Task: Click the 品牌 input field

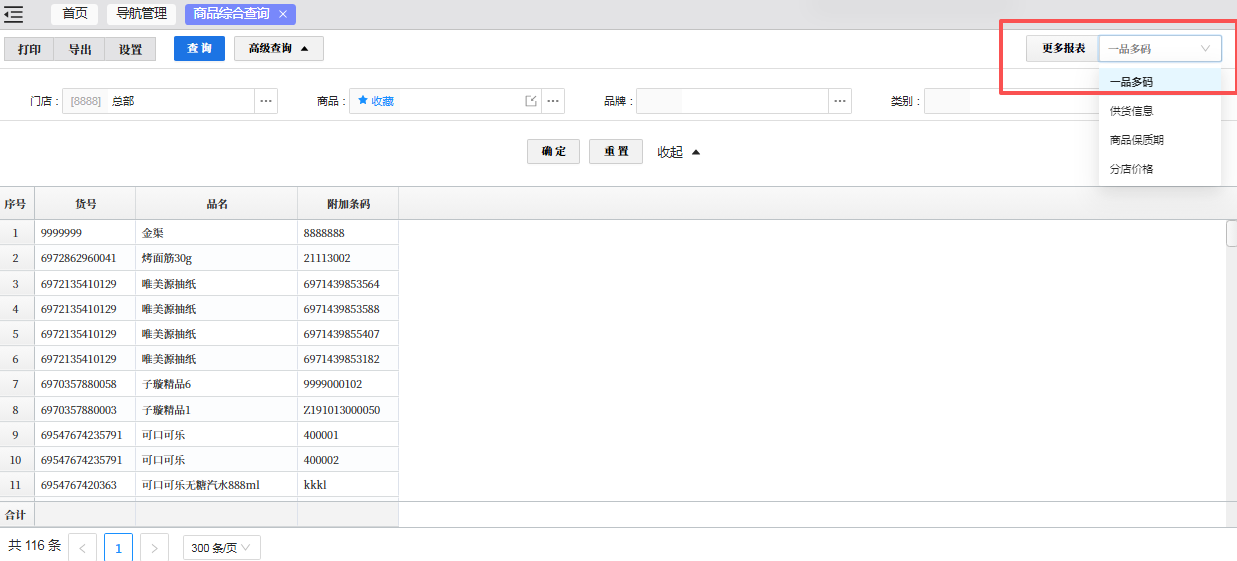Action: (732, 101)
